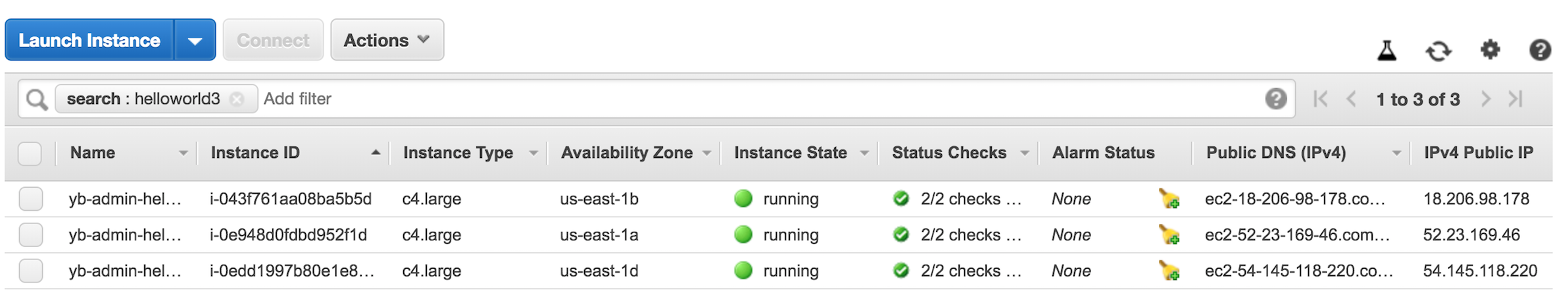This screenshot has height=299, width=1568.
Task: Open the Launch Instance dropdown arrow
Action: (195, 41)
